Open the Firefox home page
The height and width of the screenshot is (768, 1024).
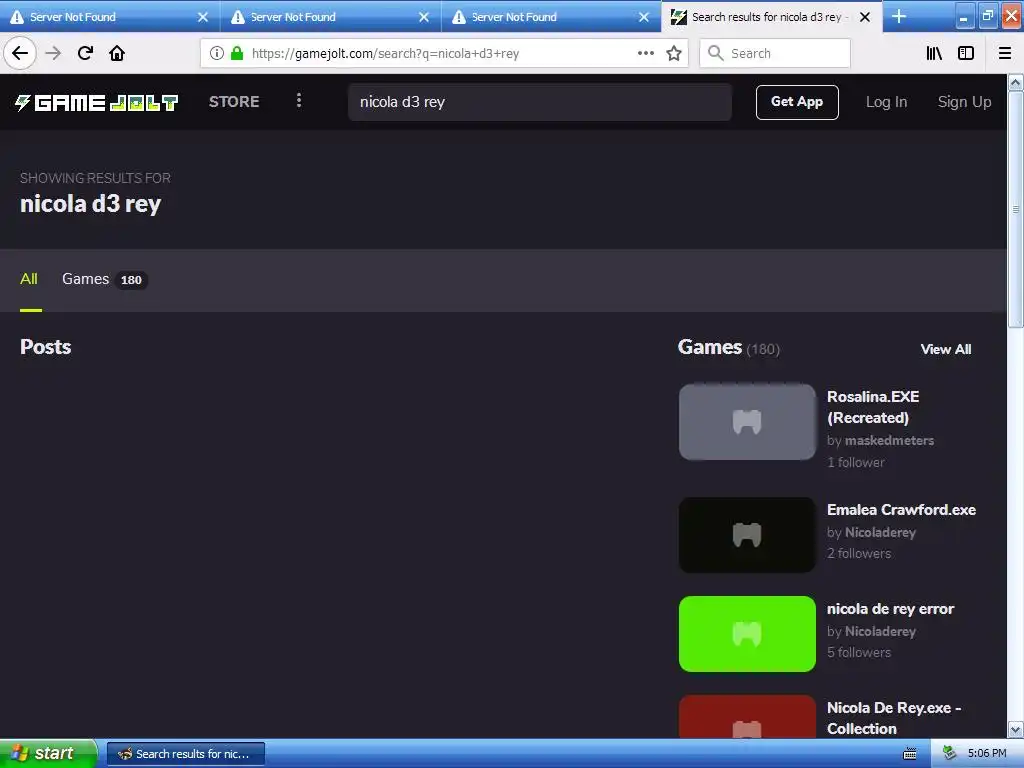(117, 53)
